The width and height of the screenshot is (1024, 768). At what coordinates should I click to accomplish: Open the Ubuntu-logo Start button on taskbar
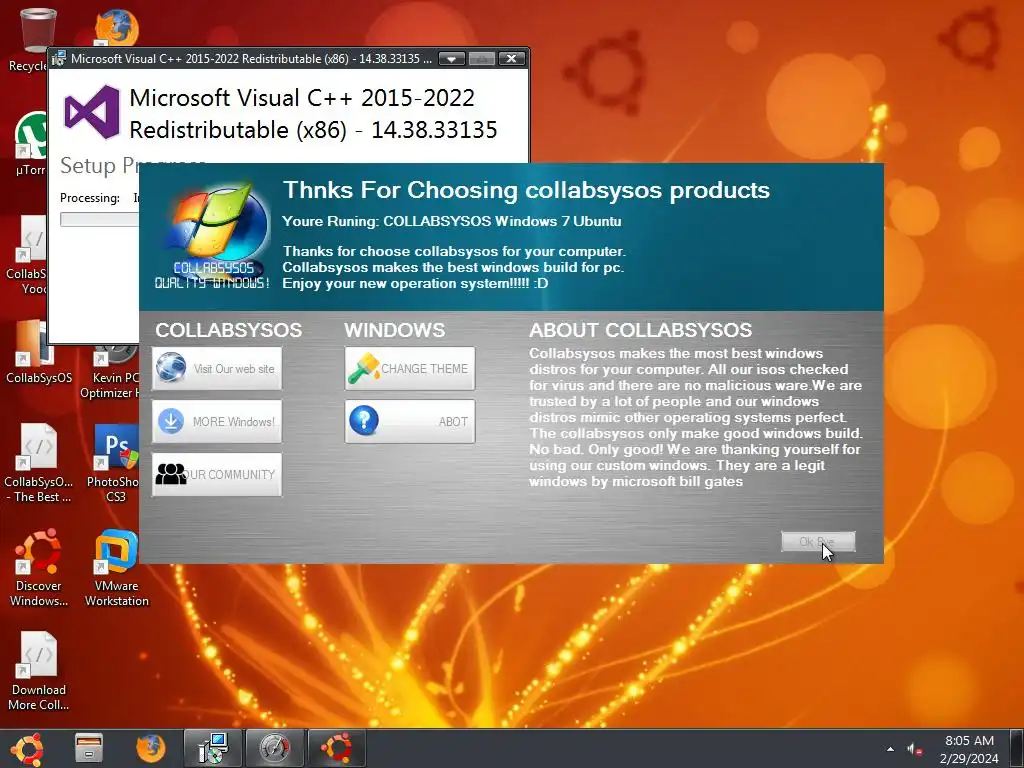27,748
